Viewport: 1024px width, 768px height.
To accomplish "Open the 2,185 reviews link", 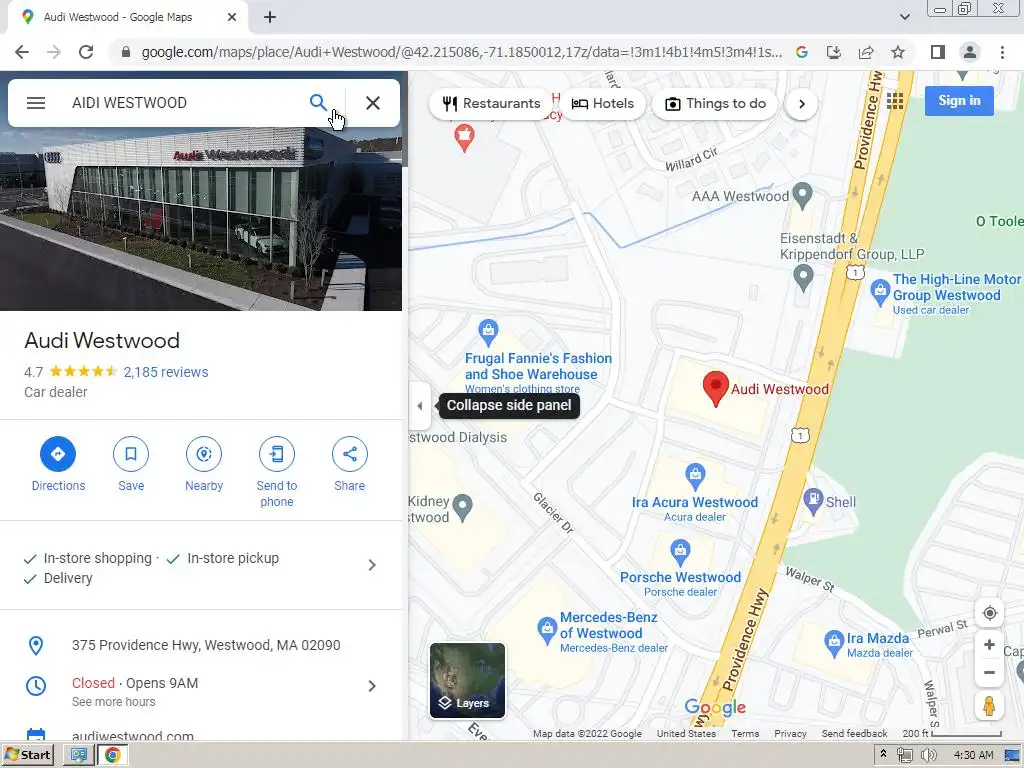I will coord(166,372).
